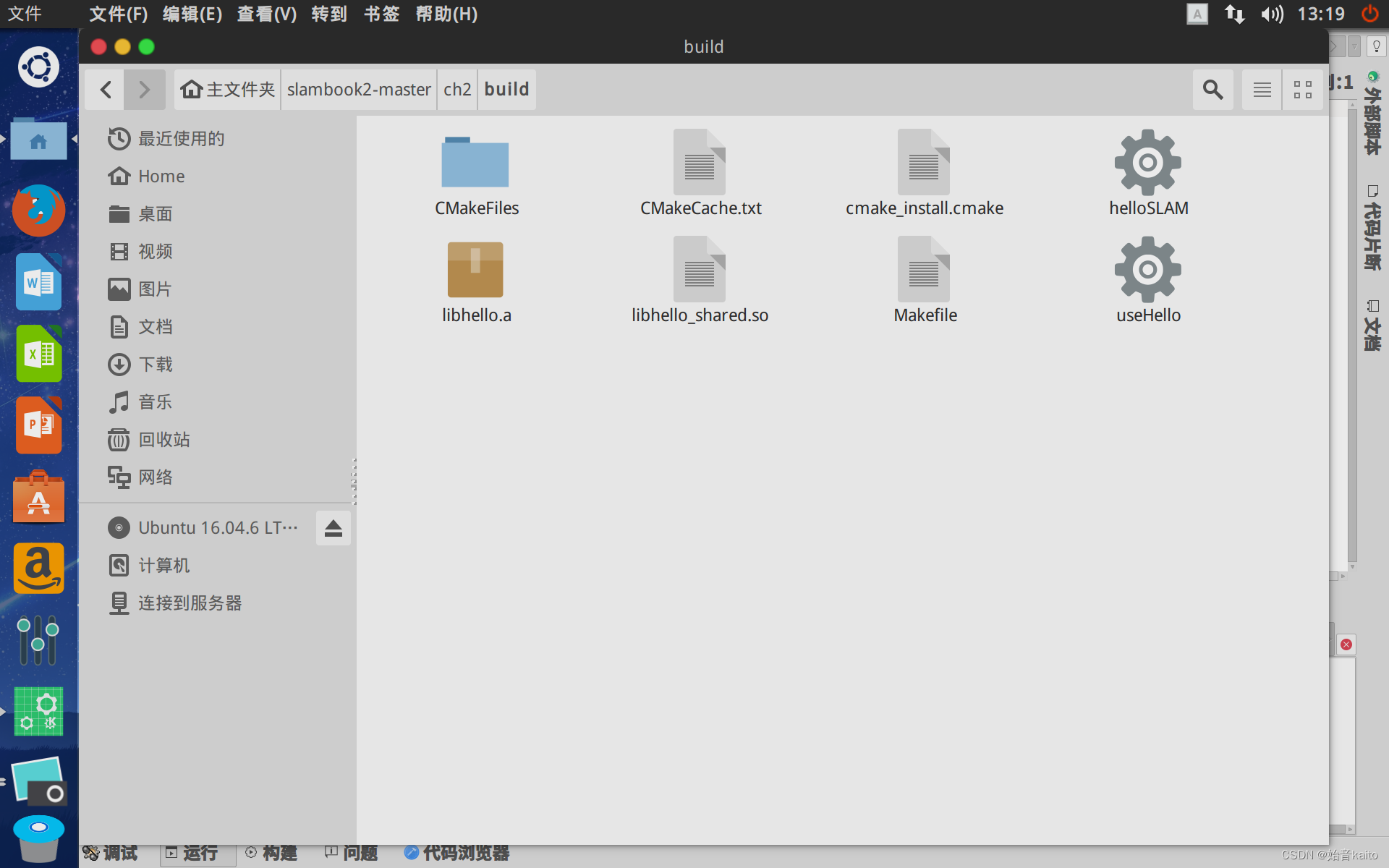1389x868 pixels.
Task: Switch to grid icon view in the toolbar
Action: pyautogui.click(x=1302, y=89)
